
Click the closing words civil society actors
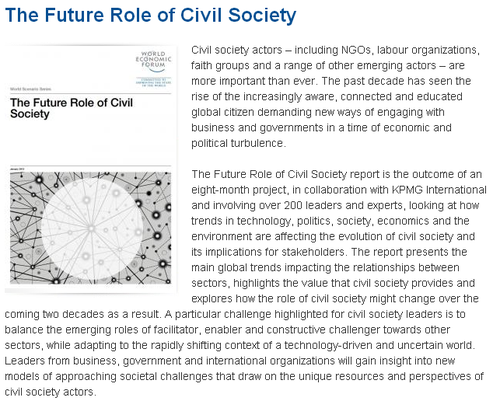50,392
